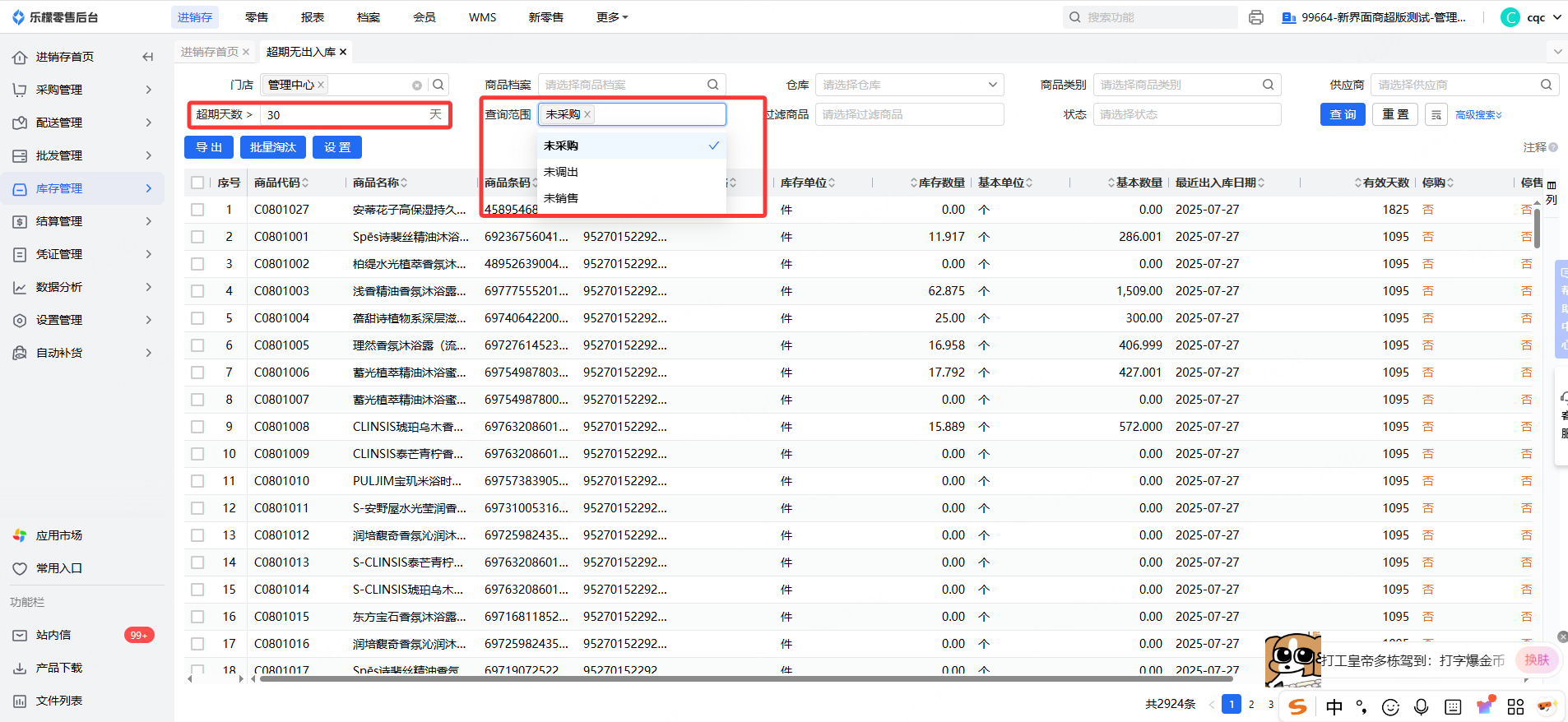Close the 进销存首页 tab

coord(246,52)
